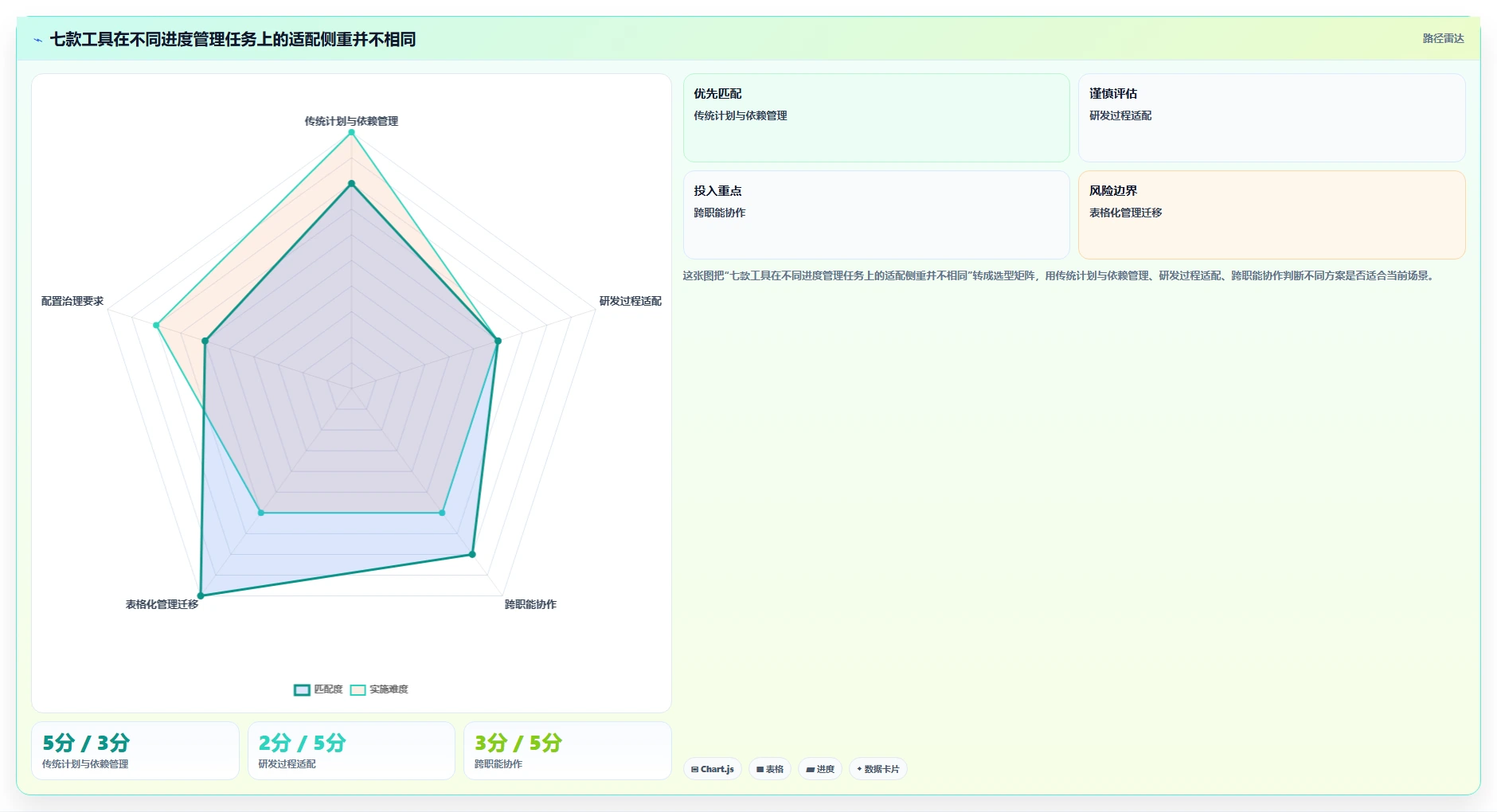The image size is (1497, 812).
Task: Toggle the 实施难度 legend item
Action: click(379, 689)
